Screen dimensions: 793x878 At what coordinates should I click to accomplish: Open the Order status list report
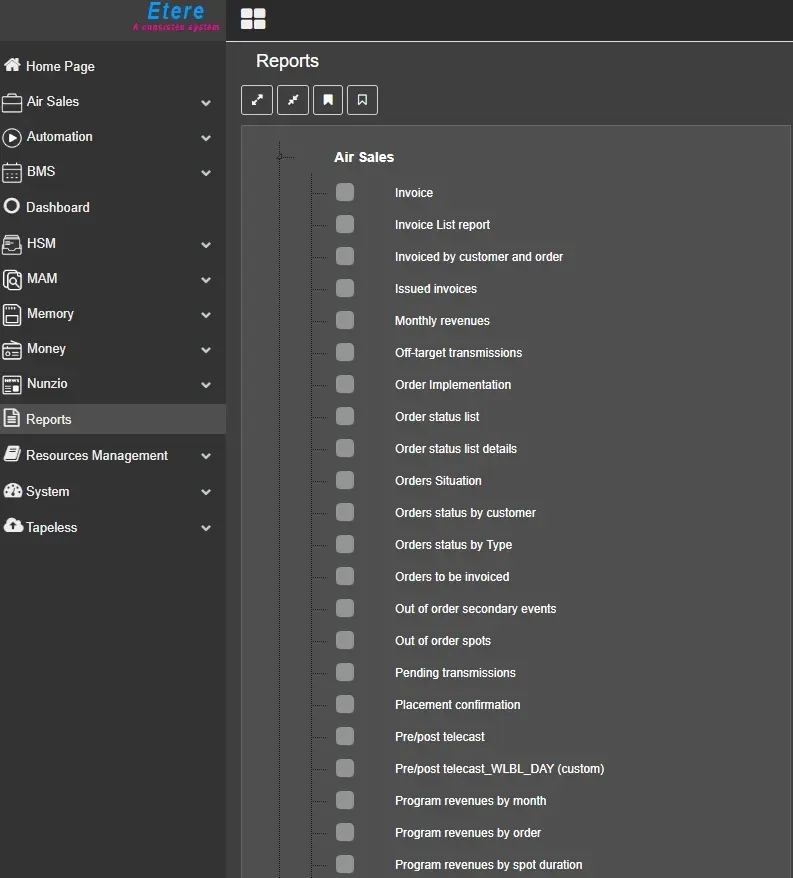pyautogui.click(x=437, y=417)
